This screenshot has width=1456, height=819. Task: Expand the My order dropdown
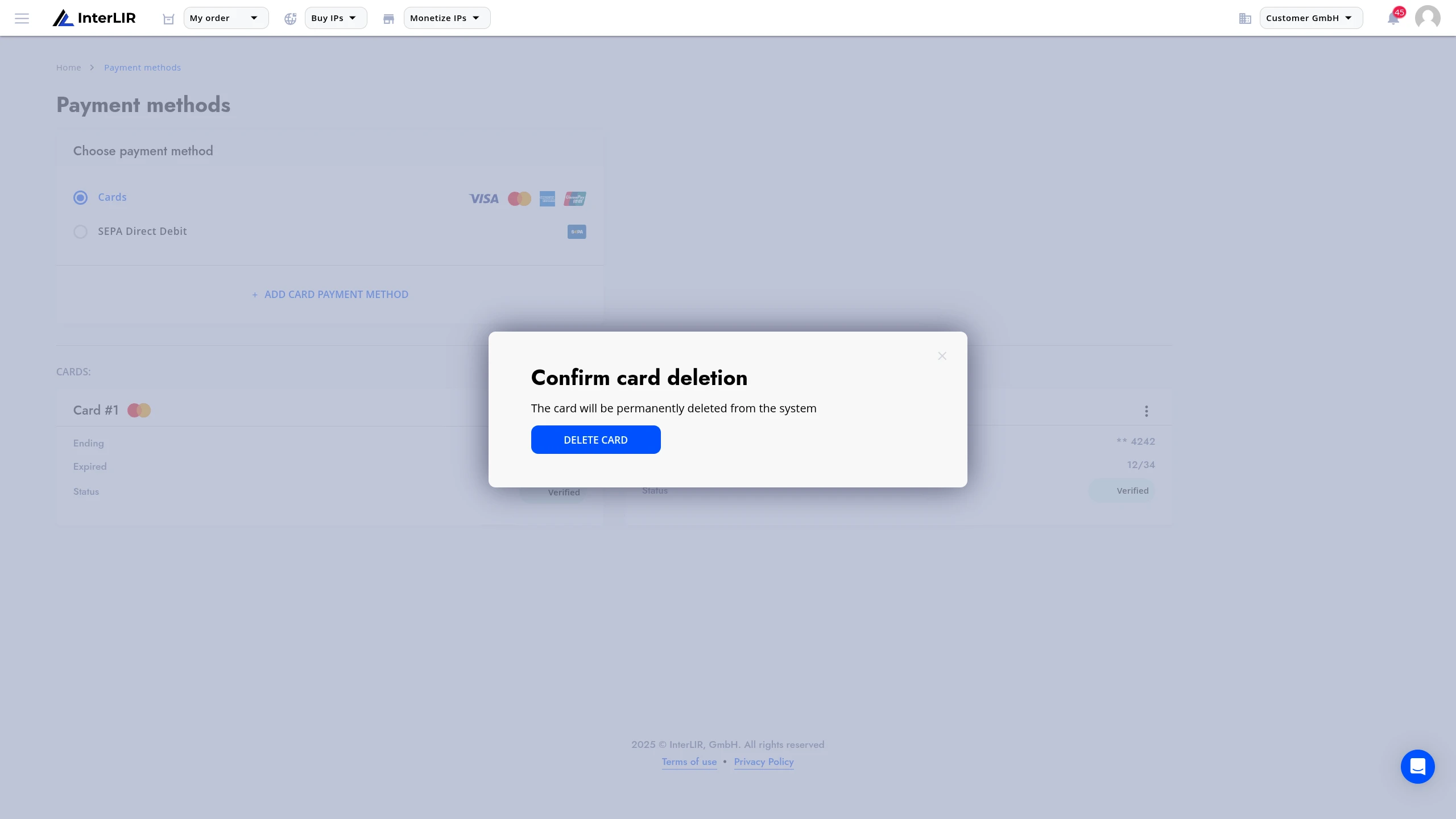[226, 18]
